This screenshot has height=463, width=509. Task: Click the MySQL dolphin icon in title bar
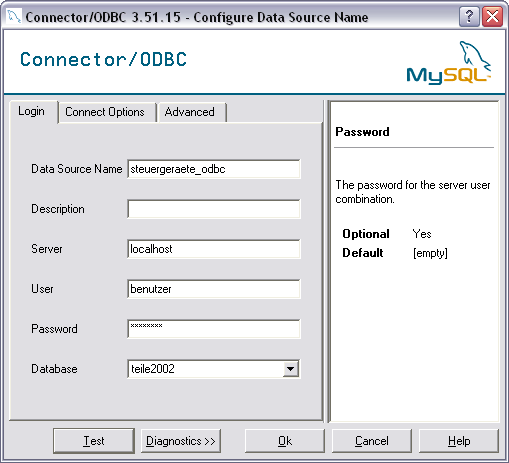coord(14,17)
